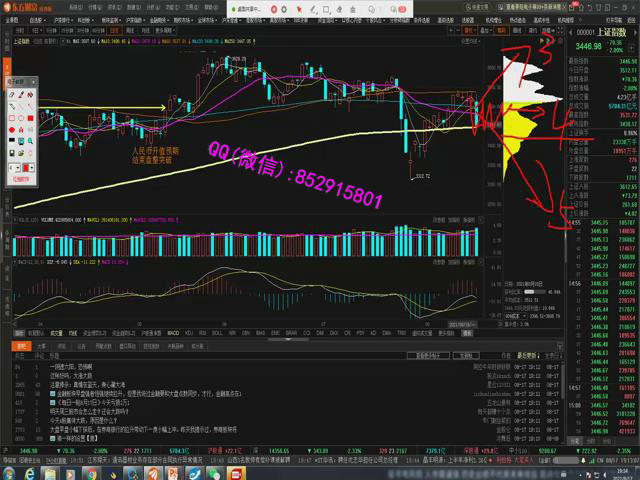Activate the magnifier tool in drawing palette
Screen dimensions: 640x480
click(x=30, y=140)
